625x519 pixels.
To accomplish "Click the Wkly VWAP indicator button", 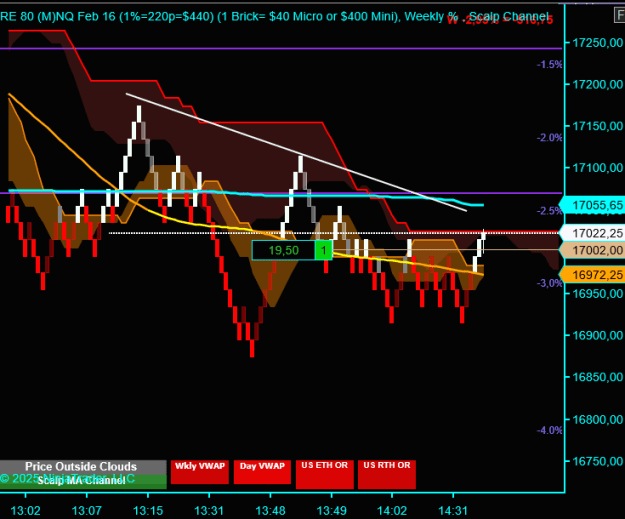I will coord(200,472).
